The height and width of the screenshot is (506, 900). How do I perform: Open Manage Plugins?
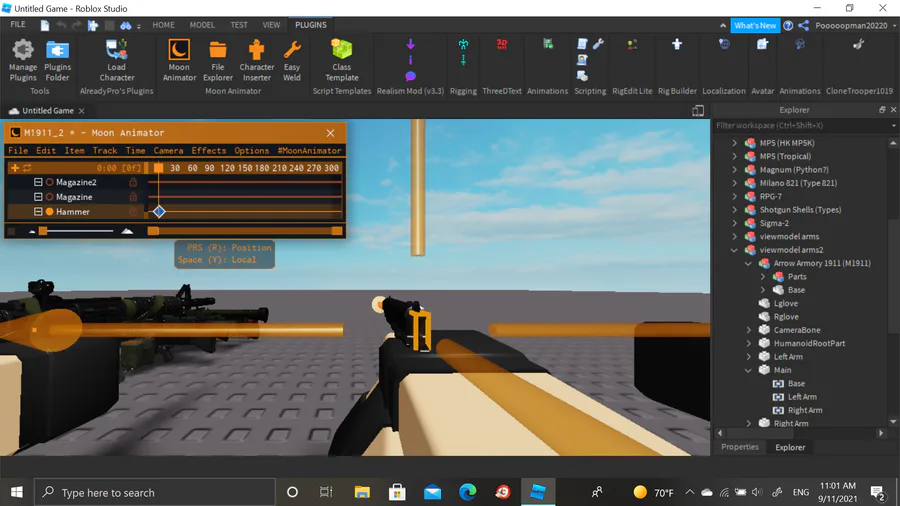23,60
